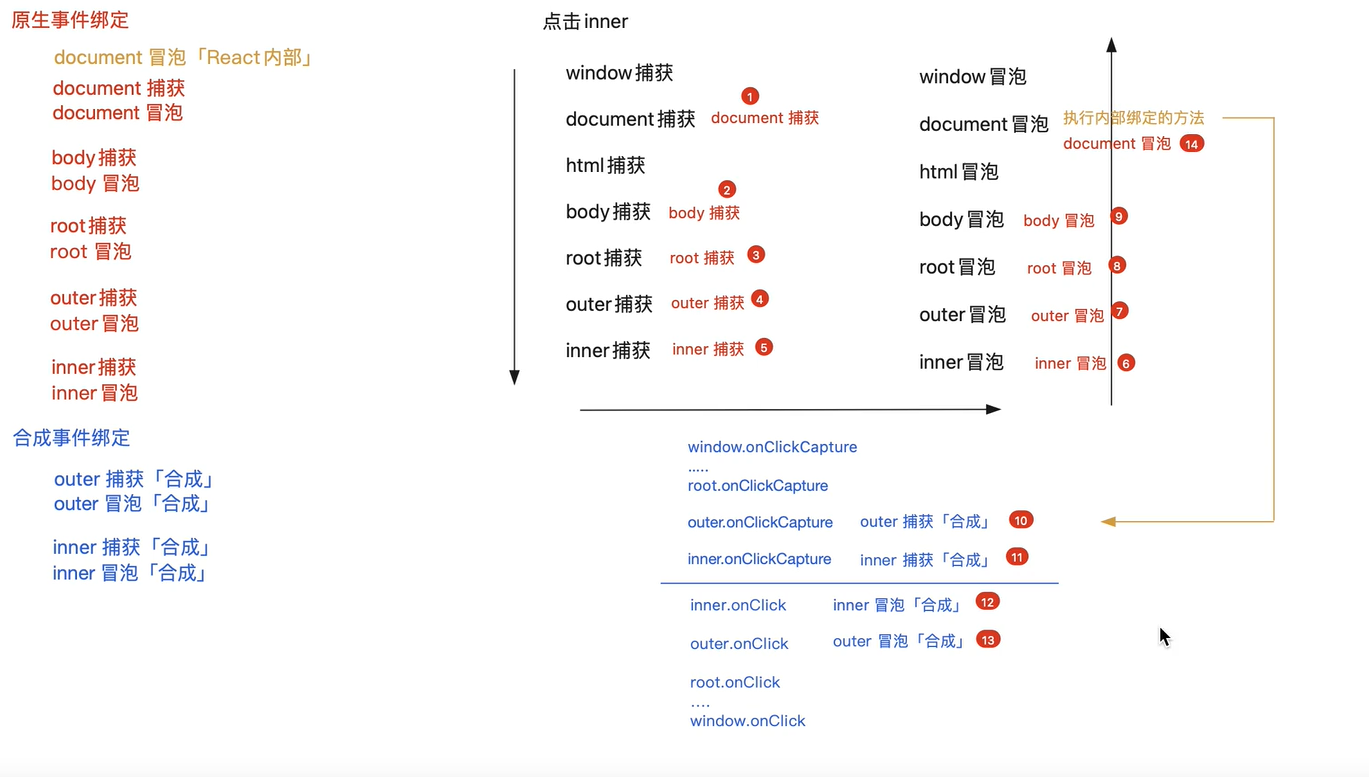
Task: Click the small red 'body 捕获' annotation beside black 'body捕获'
Action: tap(704, 212)
